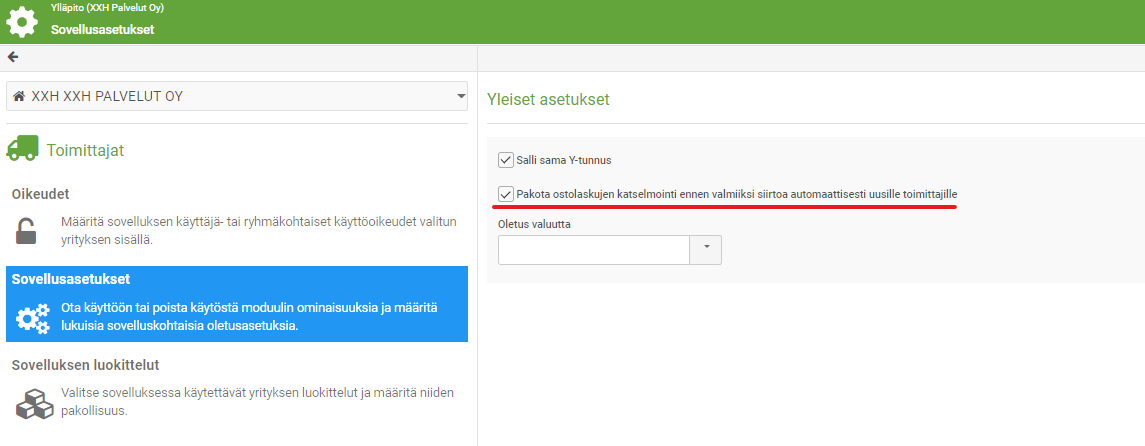Viewport: 1145px width, 446px height.
Task: Select XXH XXH PALVELUT OY company name
Action: 107,96
